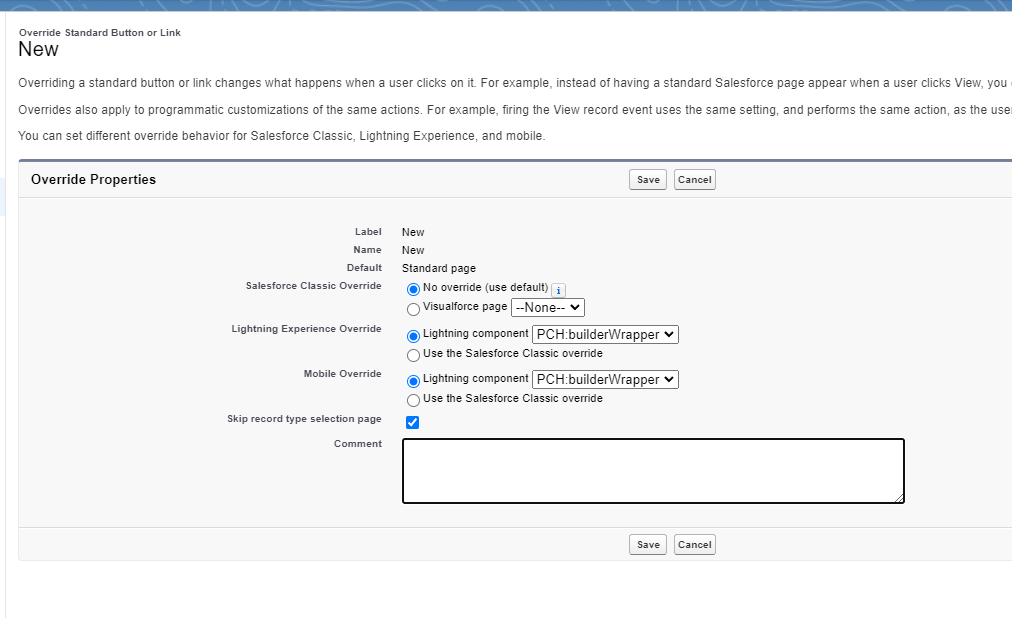1012x618 pixels.
Task: Open the Mobile Override component dropdown
Action: [x=605, y=380]
